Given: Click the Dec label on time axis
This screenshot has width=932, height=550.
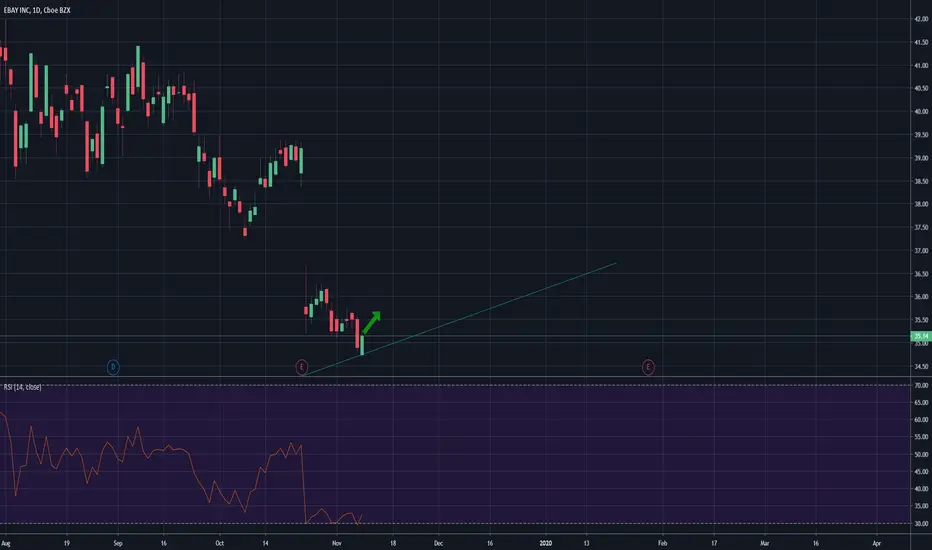Looking at the screenshot, I should tap(438, 543).
